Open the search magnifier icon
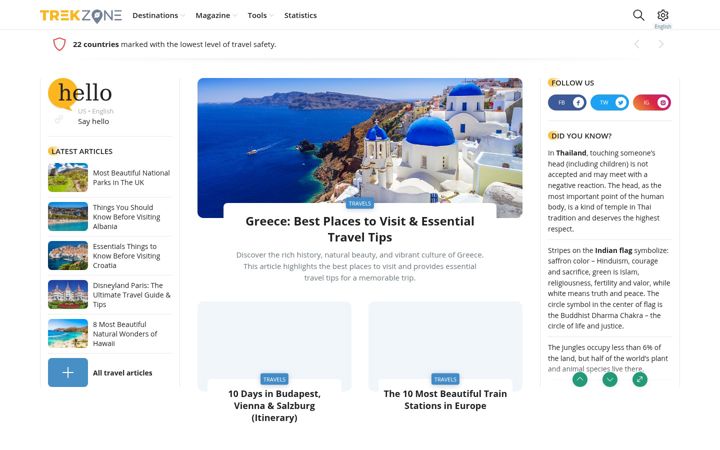Viewport: 720px width, 450px height. pos(638,15)
